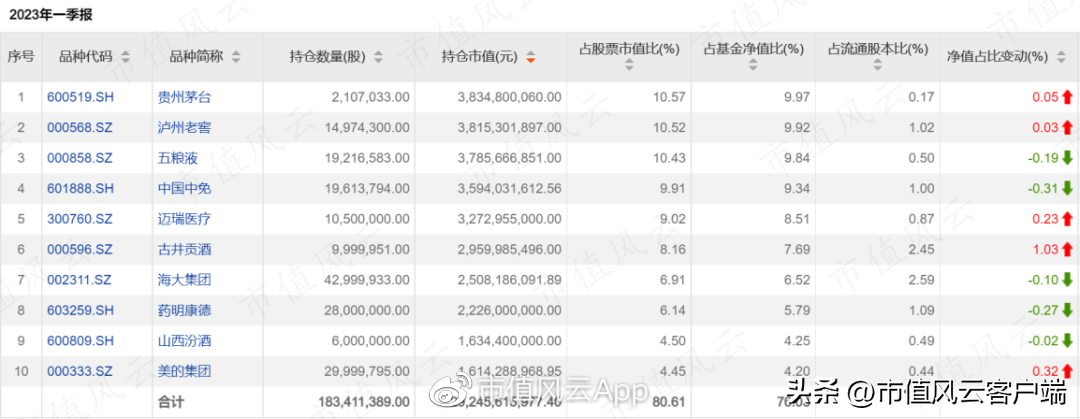The image size is (1080, 419).
Task: Select holding value 3,272,955,000.00
Action: (509, 219)
